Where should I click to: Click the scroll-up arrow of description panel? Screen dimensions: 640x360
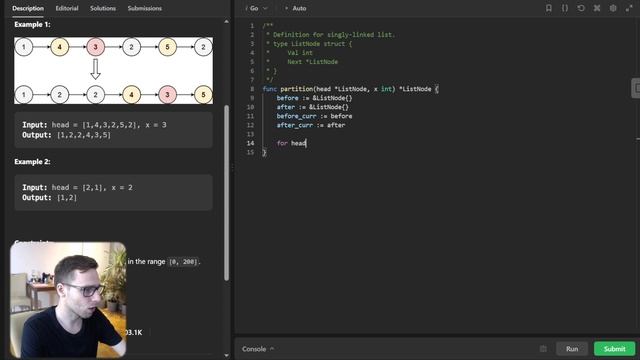point(227,22)
